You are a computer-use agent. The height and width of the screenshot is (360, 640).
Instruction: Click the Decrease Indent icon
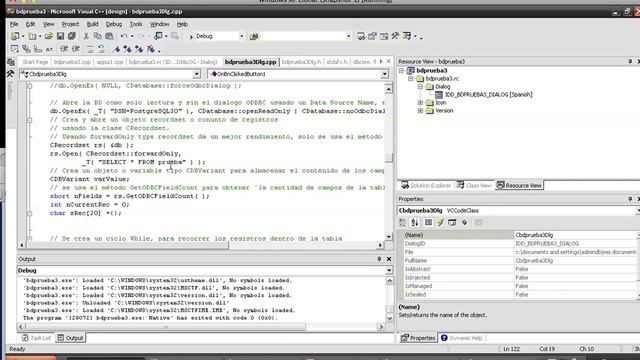64,49
